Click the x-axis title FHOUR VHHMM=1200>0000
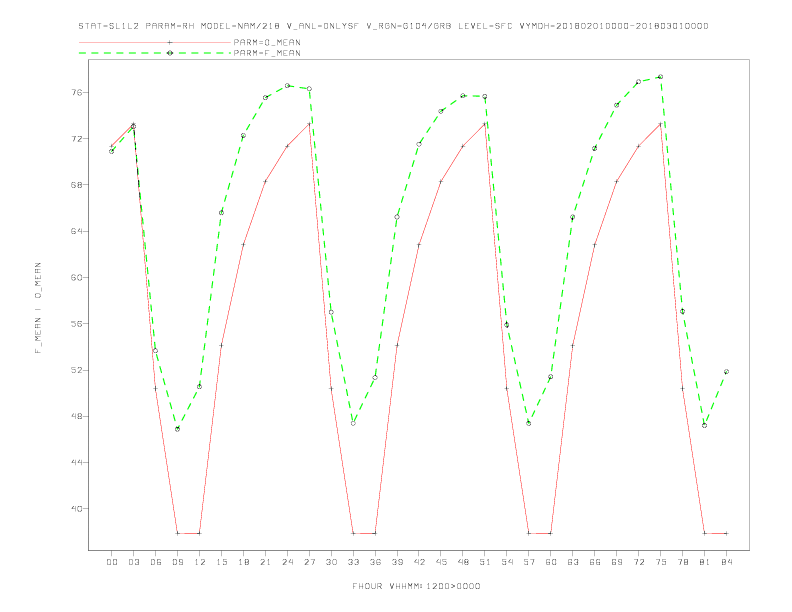The image size is (792, 612). [x=416, y=586]
